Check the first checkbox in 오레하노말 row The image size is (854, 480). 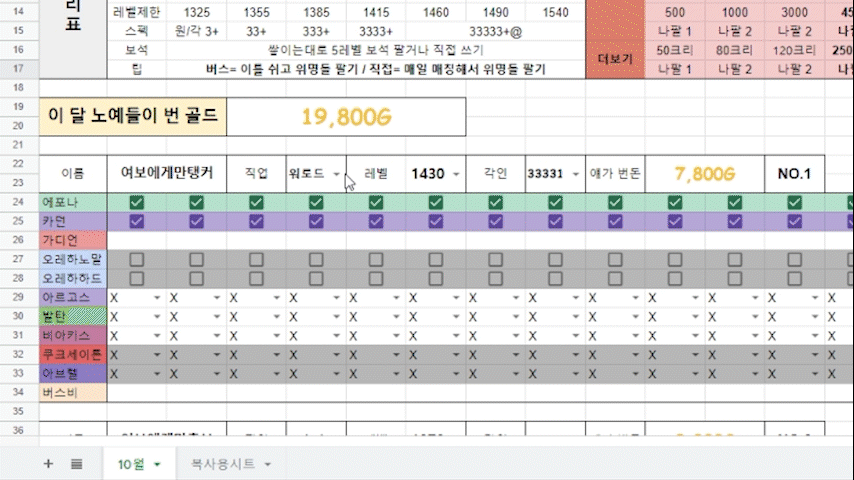click(x=137, y=260)
